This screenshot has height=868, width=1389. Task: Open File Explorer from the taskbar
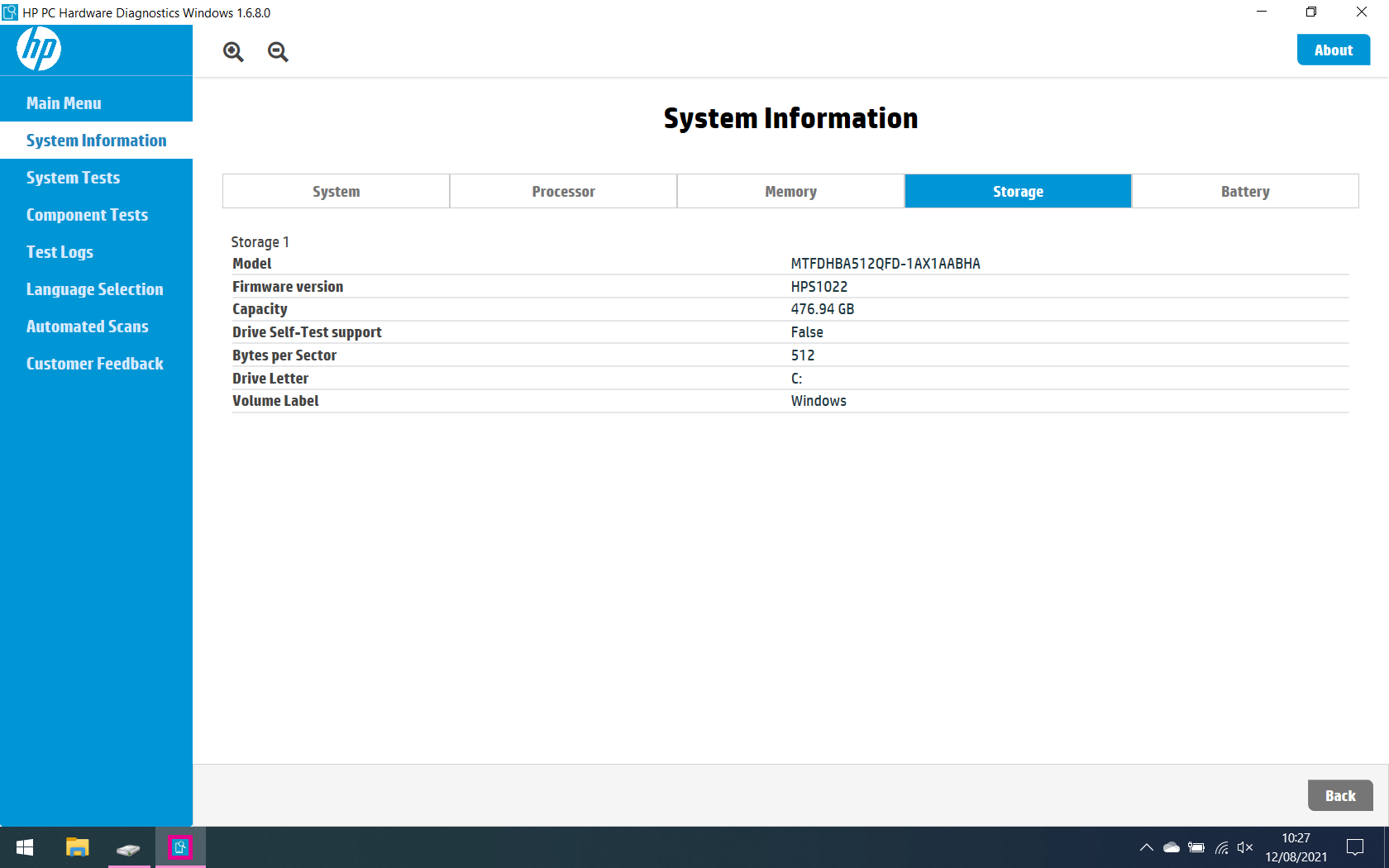pyautogui.click(x=77, y=847)
